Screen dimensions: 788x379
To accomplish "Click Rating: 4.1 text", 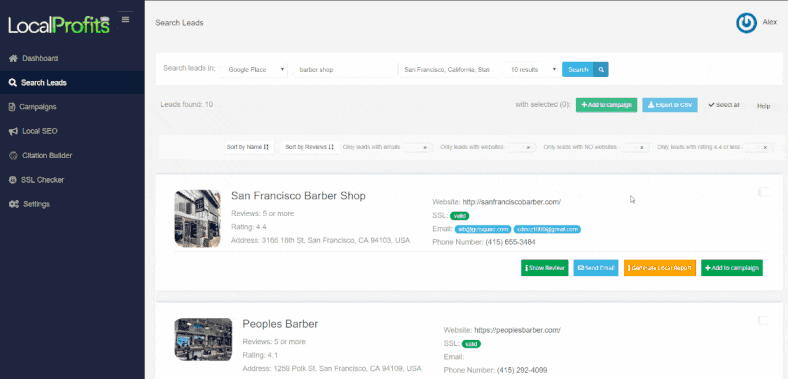I will click(260, 355).
